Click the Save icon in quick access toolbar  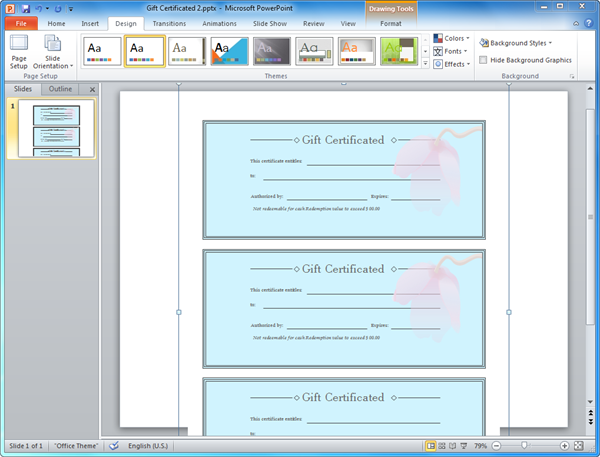tap(25, 8)
